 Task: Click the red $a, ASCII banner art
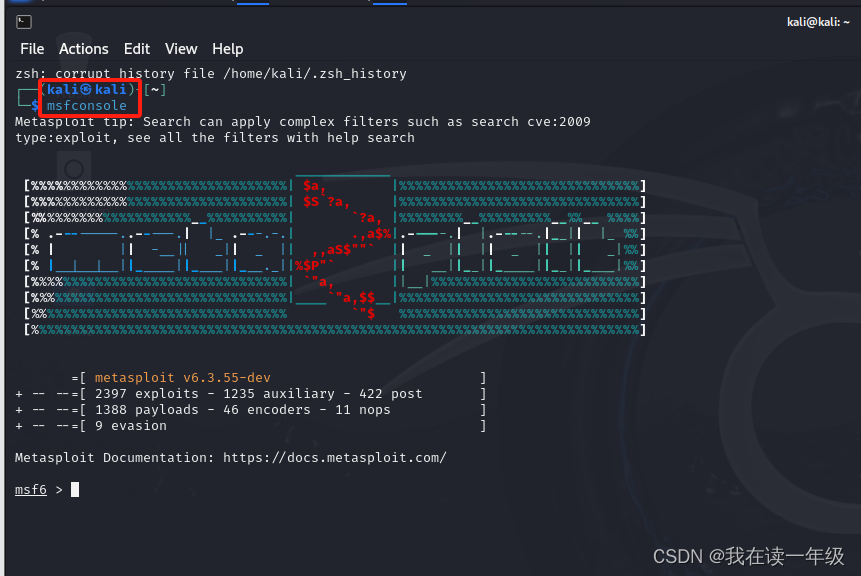click(x=314, y=187)
